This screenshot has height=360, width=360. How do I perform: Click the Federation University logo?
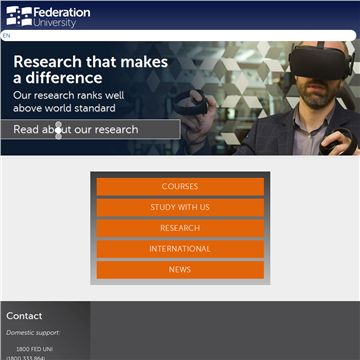click(48, 17)
